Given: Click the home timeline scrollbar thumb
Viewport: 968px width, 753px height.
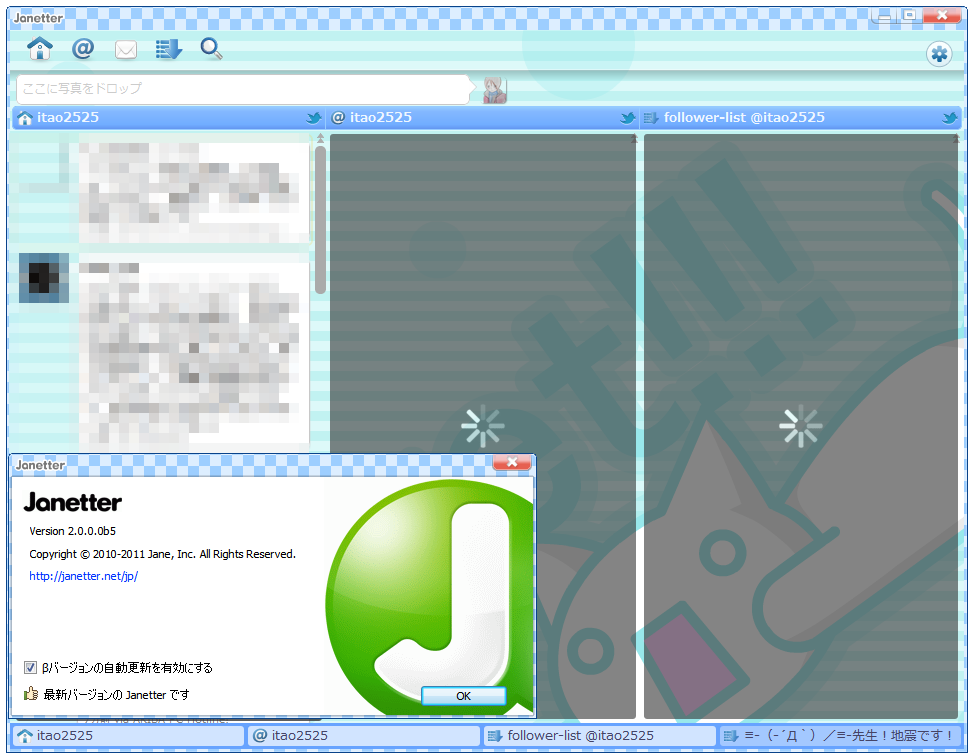Looking at the screenshot, I should tap(320, 220).
